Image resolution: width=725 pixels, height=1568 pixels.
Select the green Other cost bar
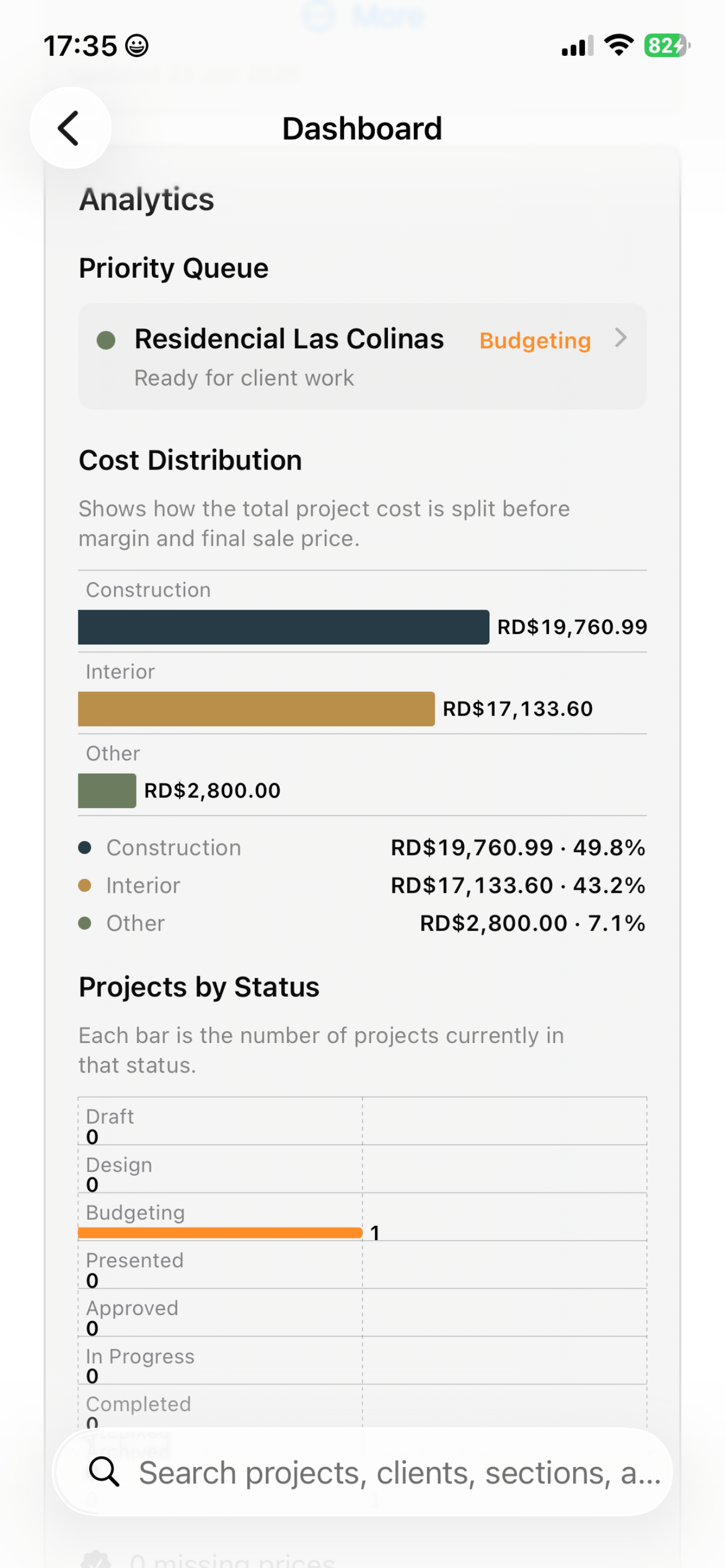click(107, 791)
